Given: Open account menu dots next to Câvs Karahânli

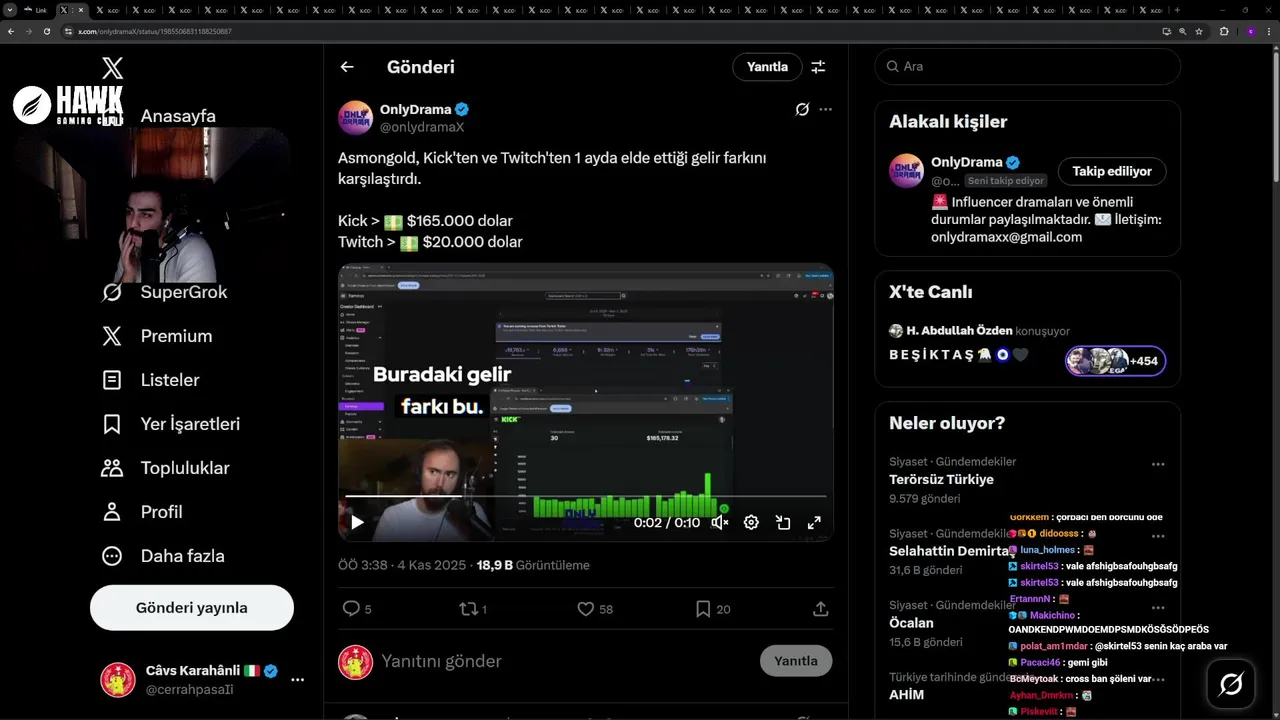Looking at the screenshot, I should pyautogui.click(x=297, y=680).
